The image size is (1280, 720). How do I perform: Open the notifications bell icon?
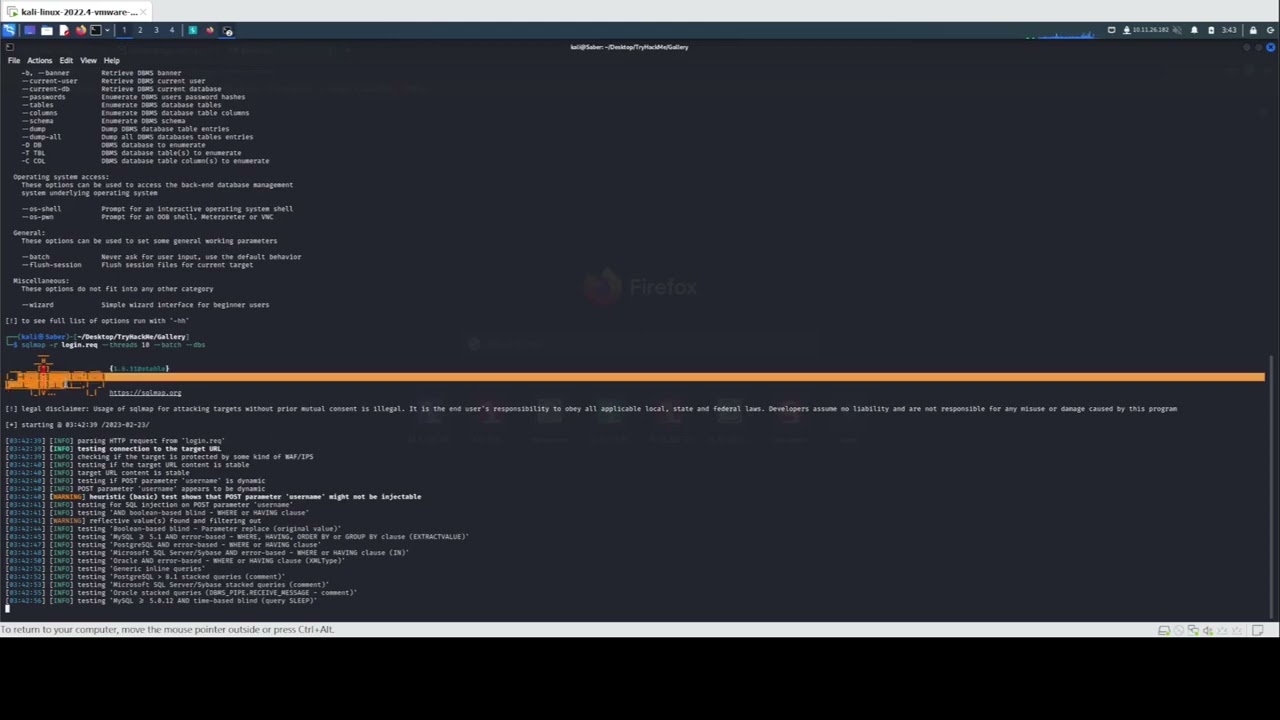(x=1194, y=30)
